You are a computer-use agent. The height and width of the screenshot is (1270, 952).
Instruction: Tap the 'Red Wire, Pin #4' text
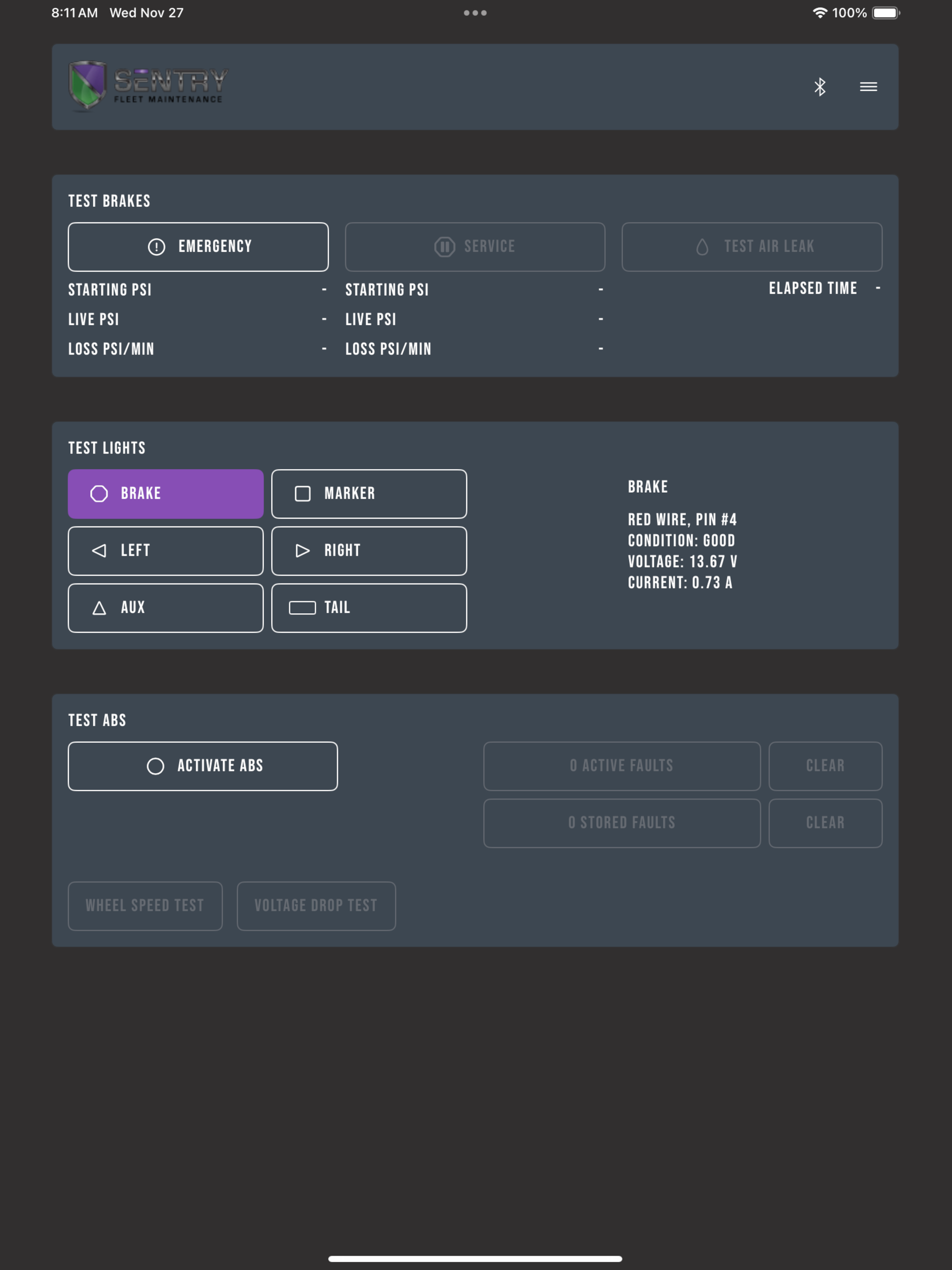coord(682,520)
